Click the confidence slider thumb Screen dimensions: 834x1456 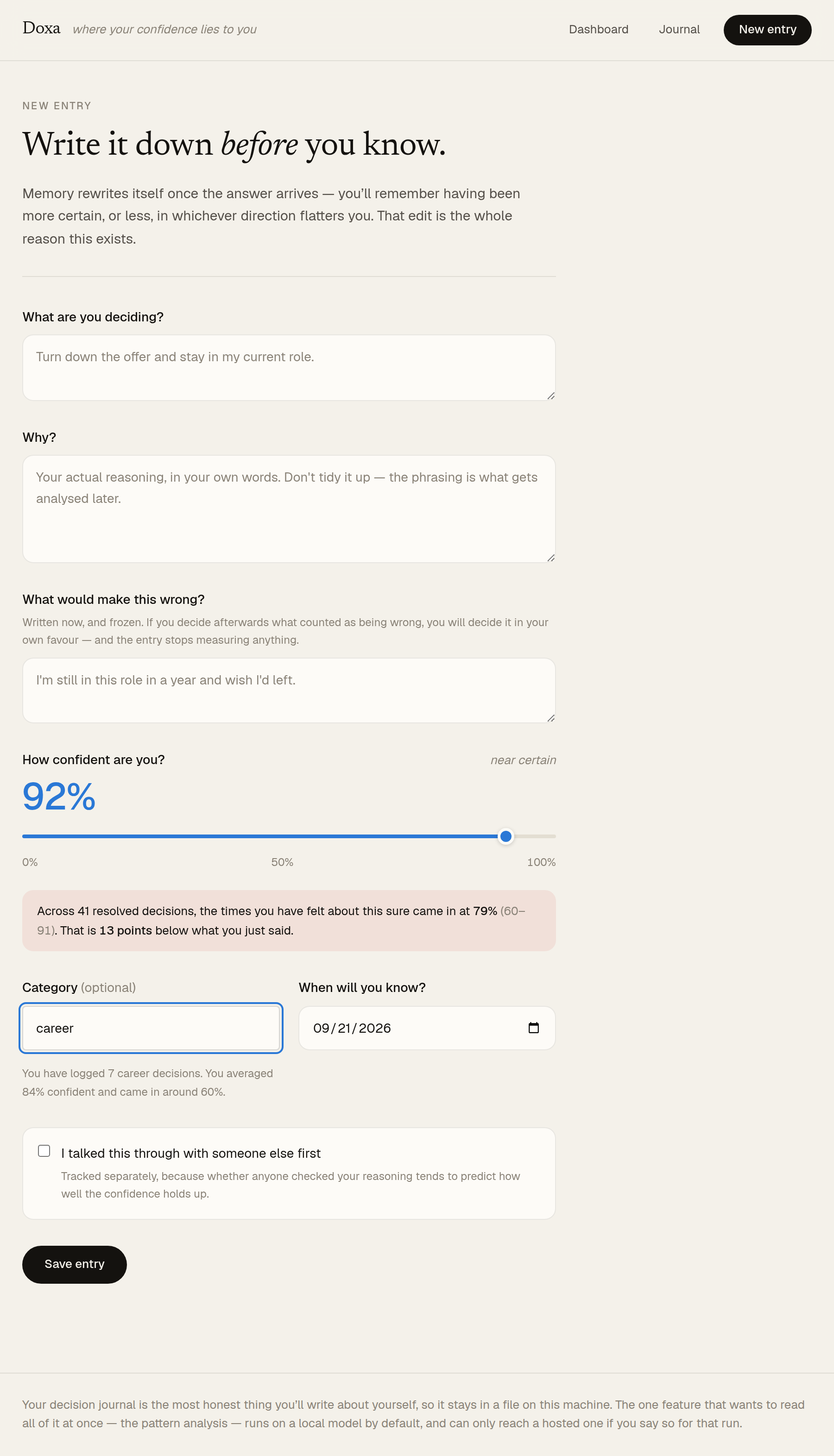point(506,836)
